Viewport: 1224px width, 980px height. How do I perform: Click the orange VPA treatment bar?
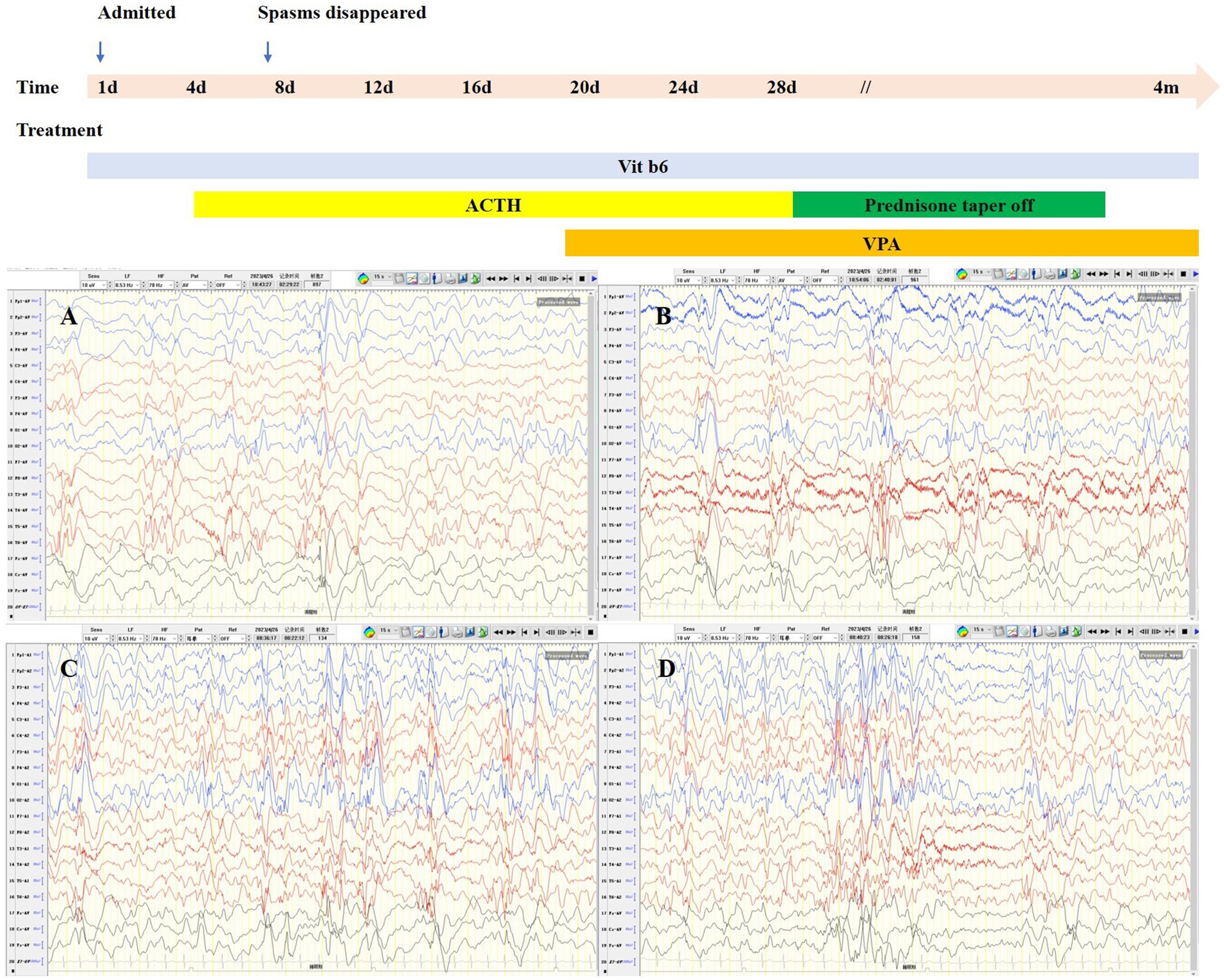tap(882, 243)
